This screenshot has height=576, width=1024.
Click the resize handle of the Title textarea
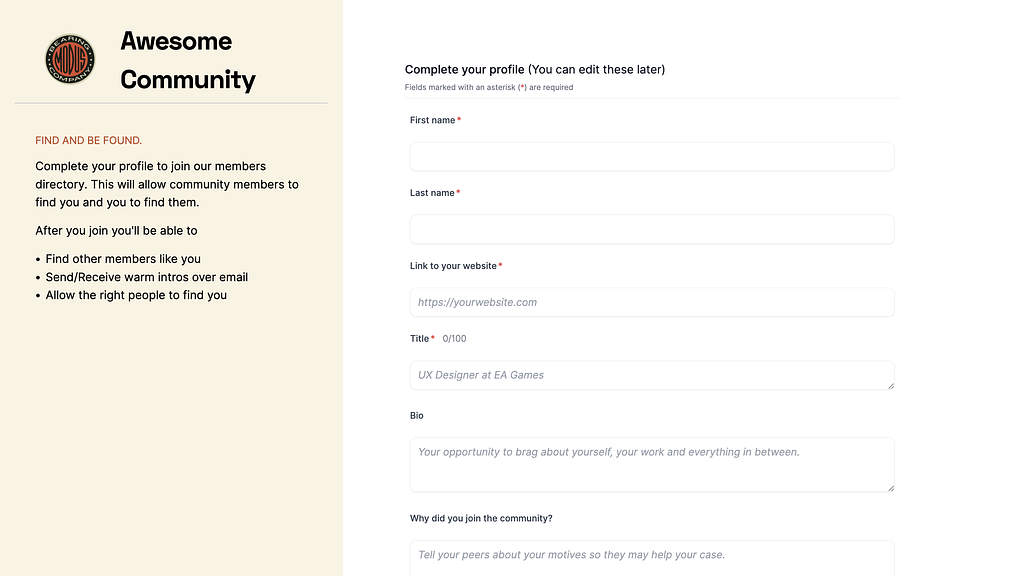tap(890, 386)
